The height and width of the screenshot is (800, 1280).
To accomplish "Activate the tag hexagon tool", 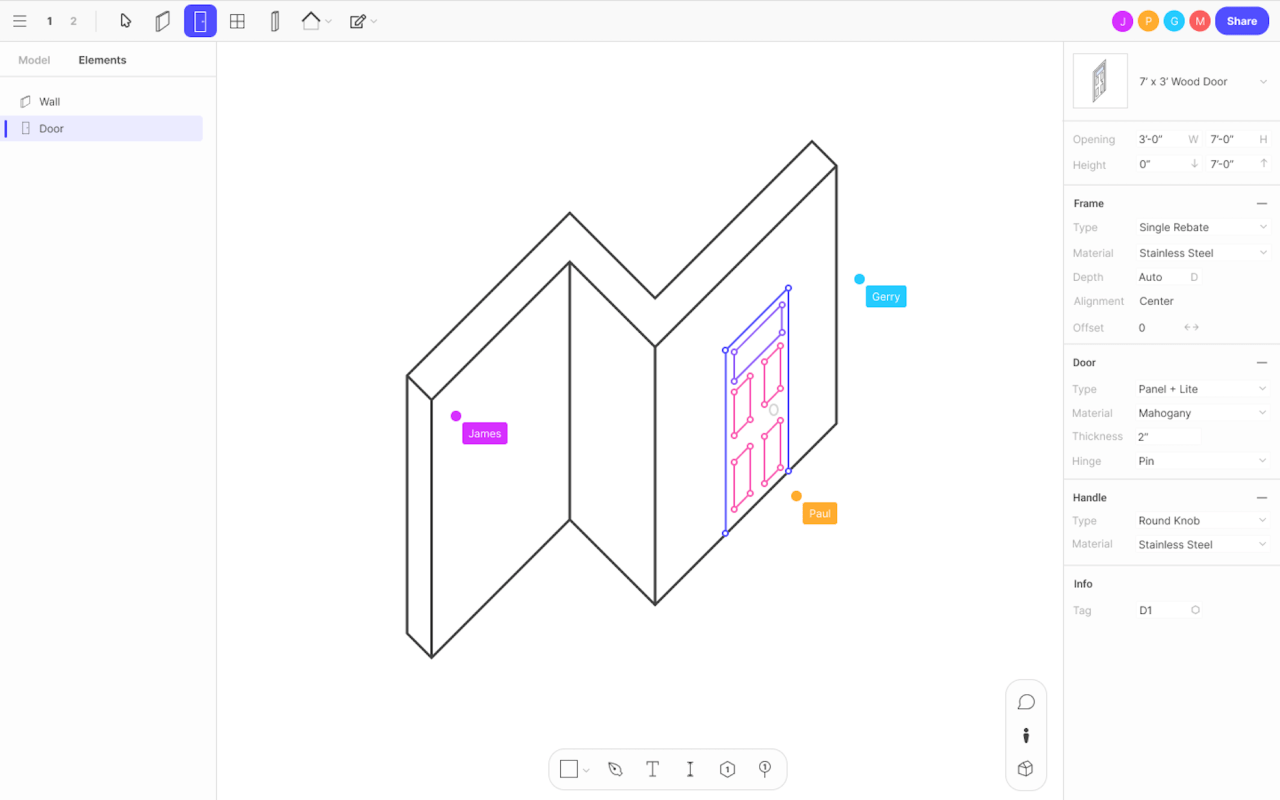I will (727, 769).
